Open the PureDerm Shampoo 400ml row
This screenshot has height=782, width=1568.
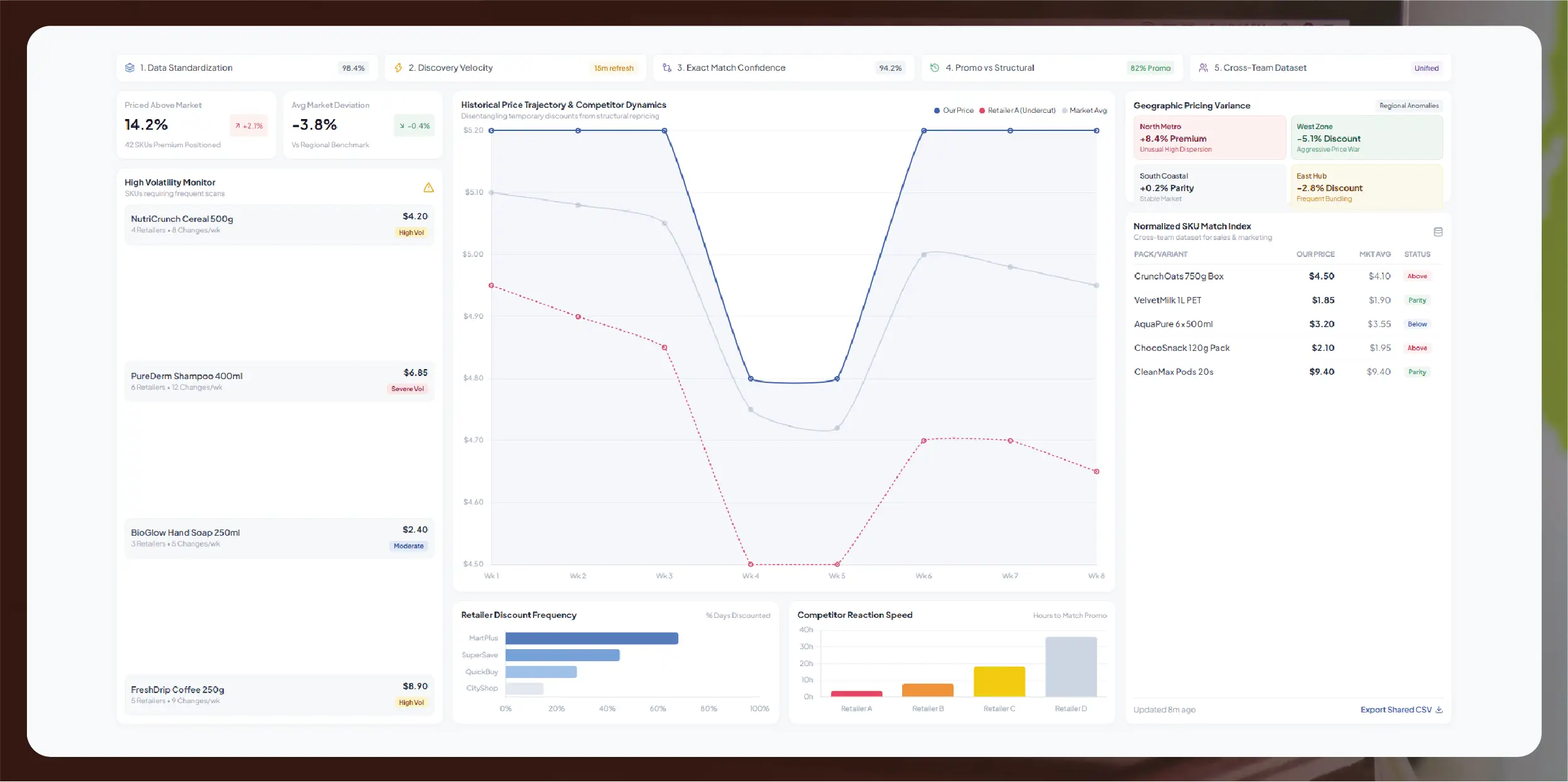(279, 381)
